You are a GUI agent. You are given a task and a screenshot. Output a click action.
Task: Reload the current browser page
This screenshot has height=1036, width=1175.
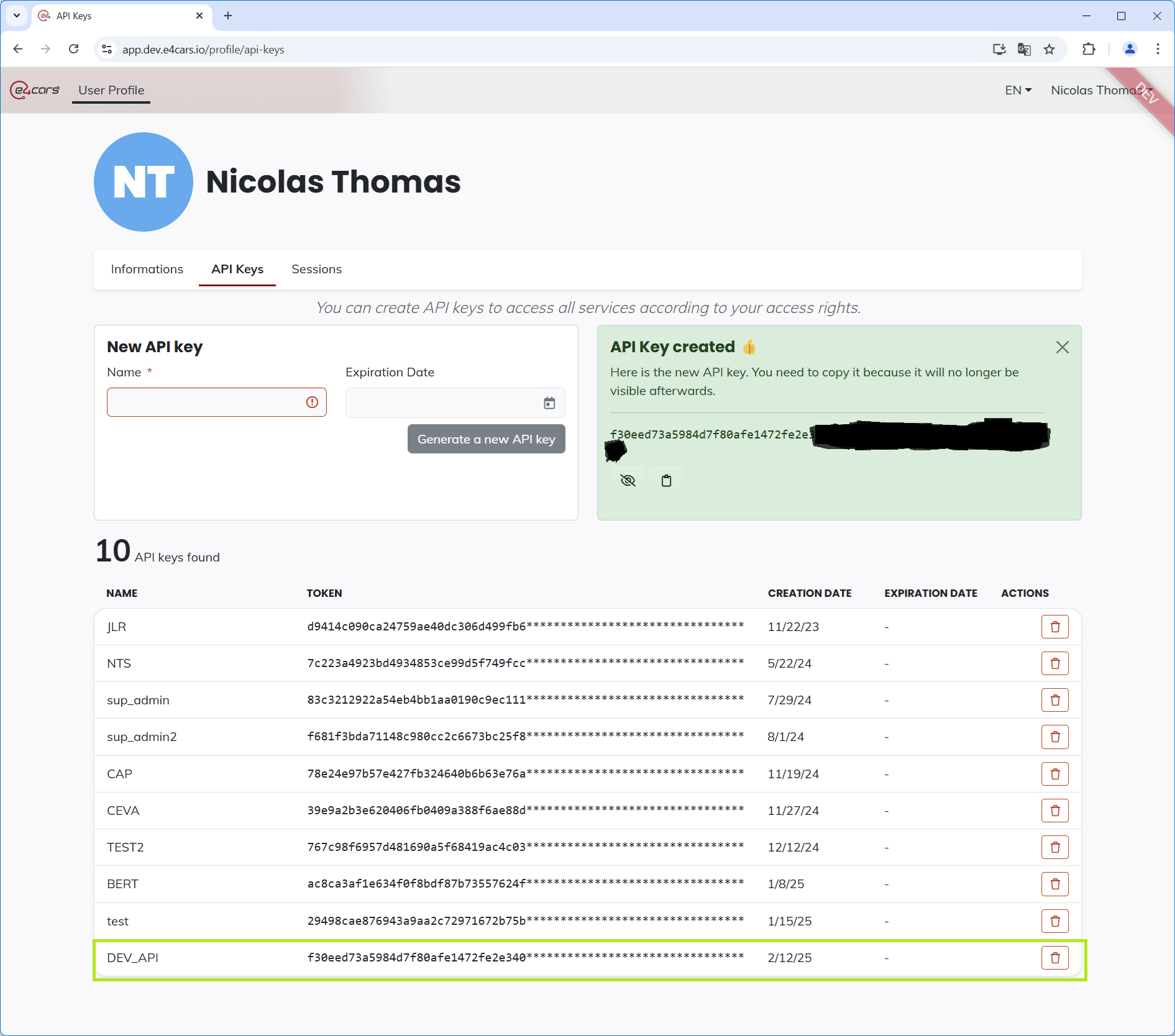click(x=74, y=49)
